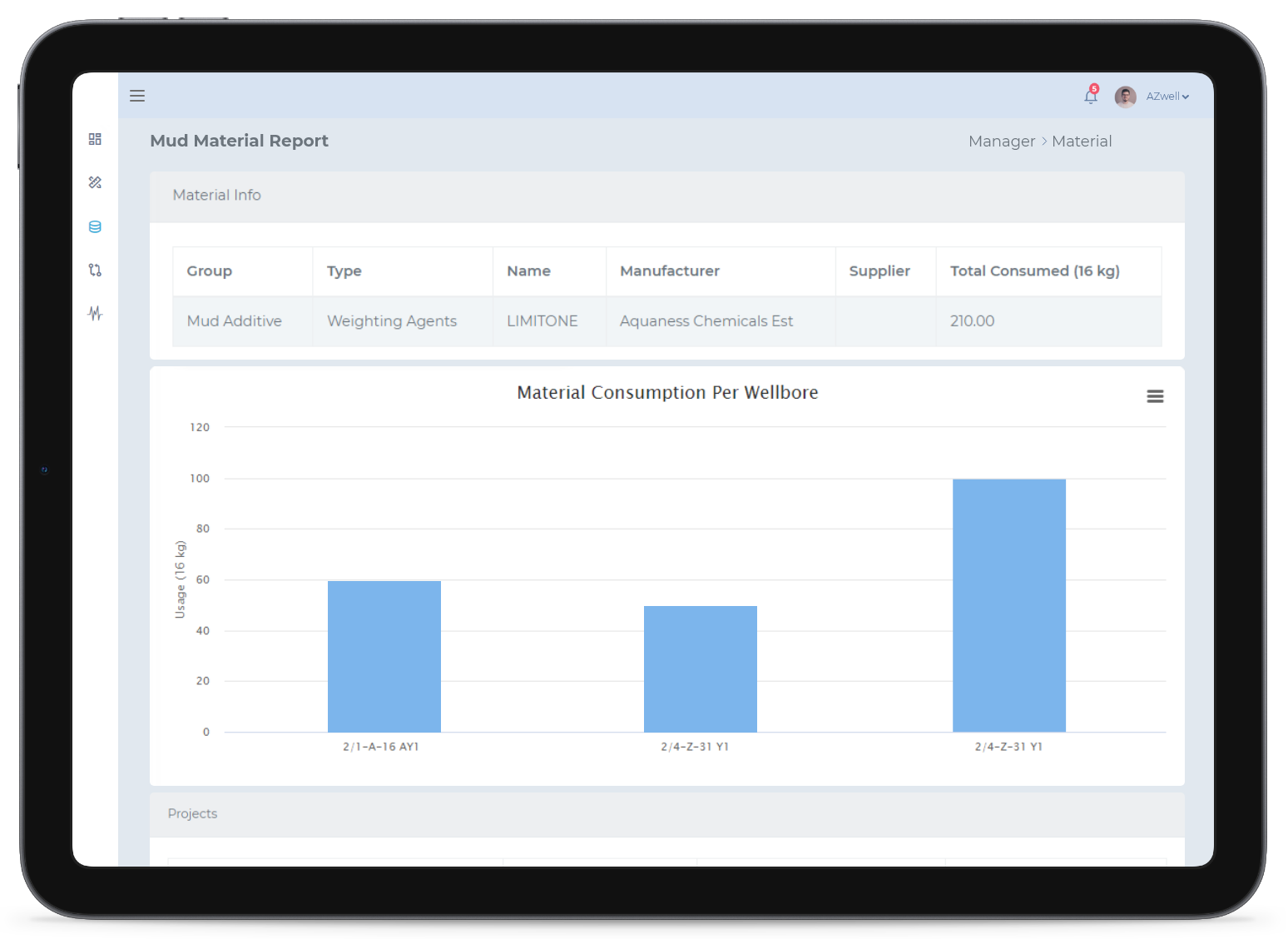Select the blue database icon in sidebar

point(95,226)
